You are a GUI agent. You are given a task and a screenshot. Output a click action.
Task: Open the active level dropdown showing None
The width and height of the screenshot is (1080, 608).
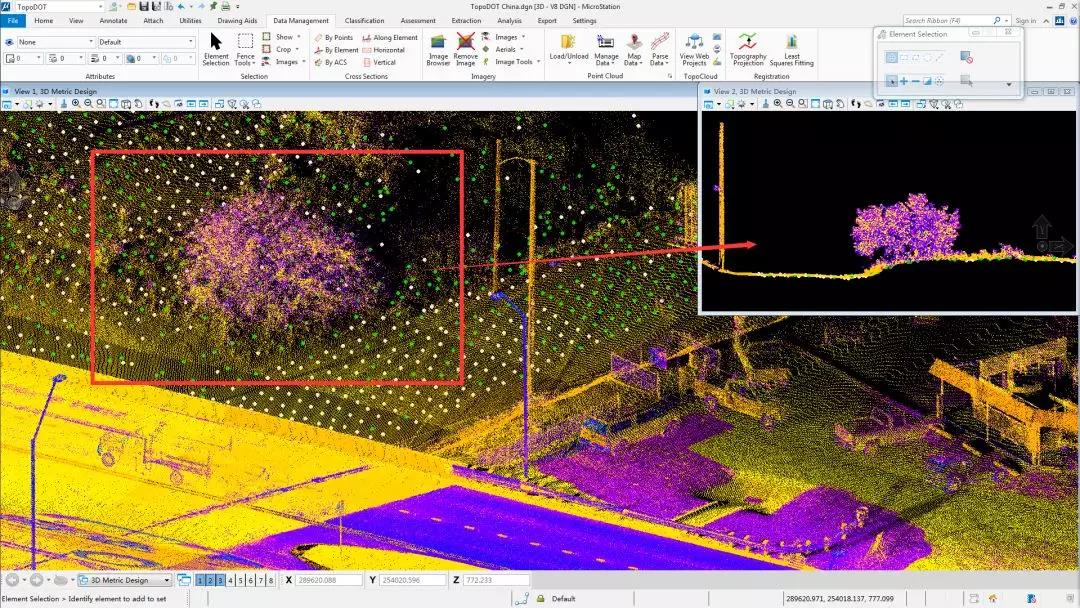click(x=55, y=42)
